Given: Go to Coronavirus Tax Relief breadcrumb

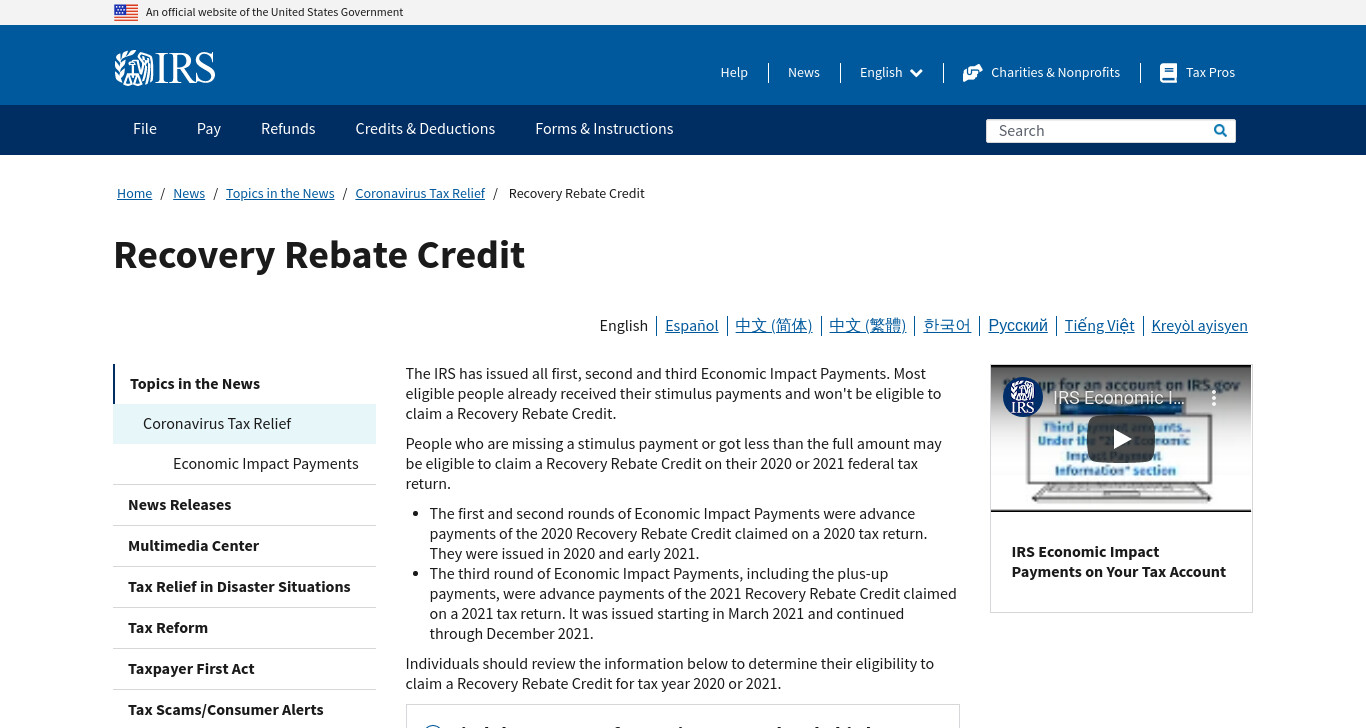Looking at the screenshot, I should [x=420, y=194].
